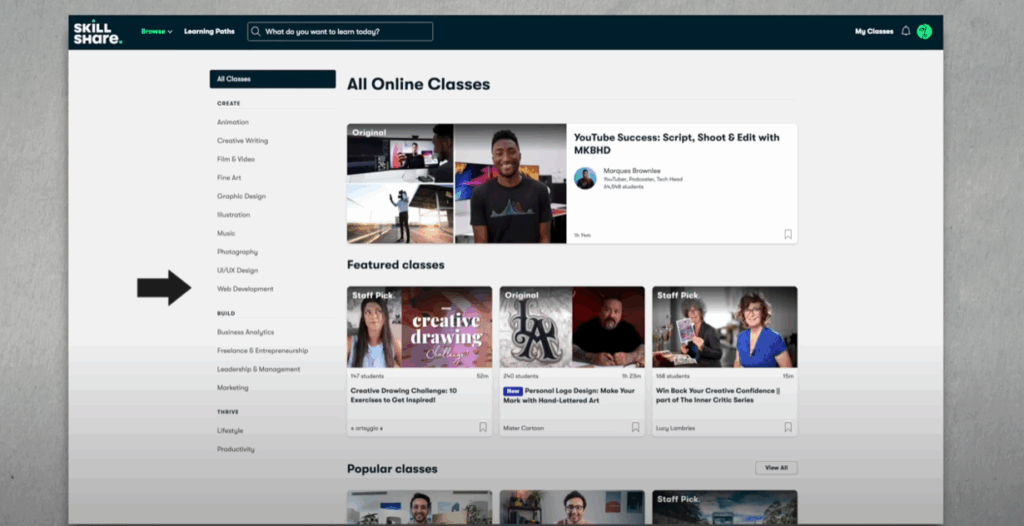Bookmark the Personal Logo Design class
The height and width of the screenshot is (526, 1024).
(635, 427)
